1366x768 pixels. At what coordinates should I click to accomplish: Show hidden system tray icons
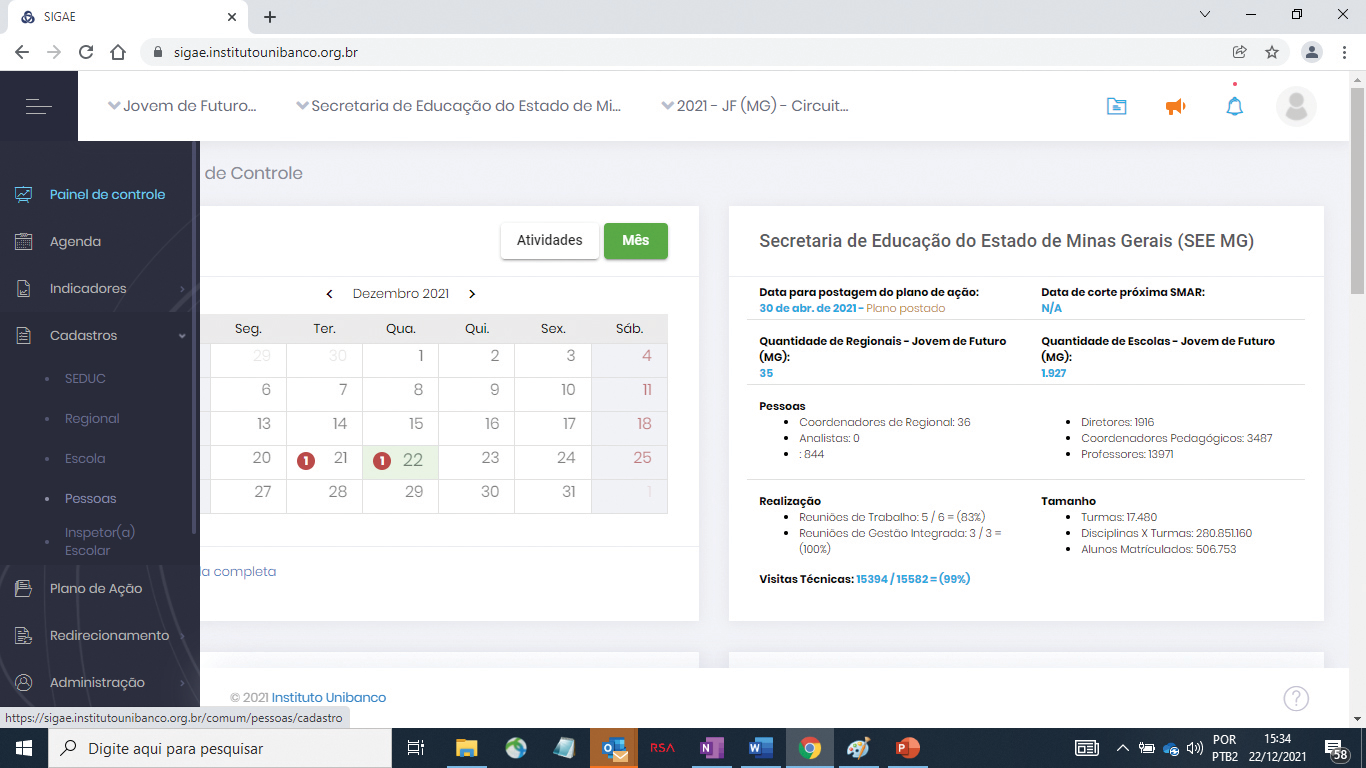(1122, 748)
